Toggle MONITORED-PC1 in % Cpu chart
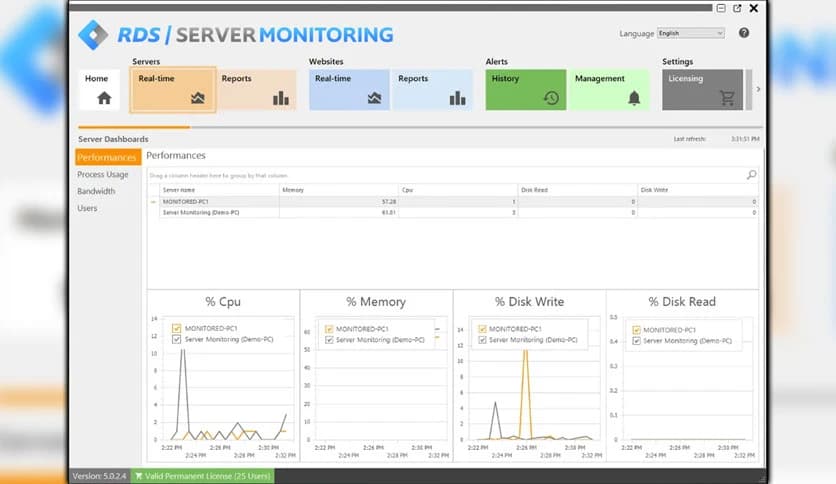 tap(176, 328)
